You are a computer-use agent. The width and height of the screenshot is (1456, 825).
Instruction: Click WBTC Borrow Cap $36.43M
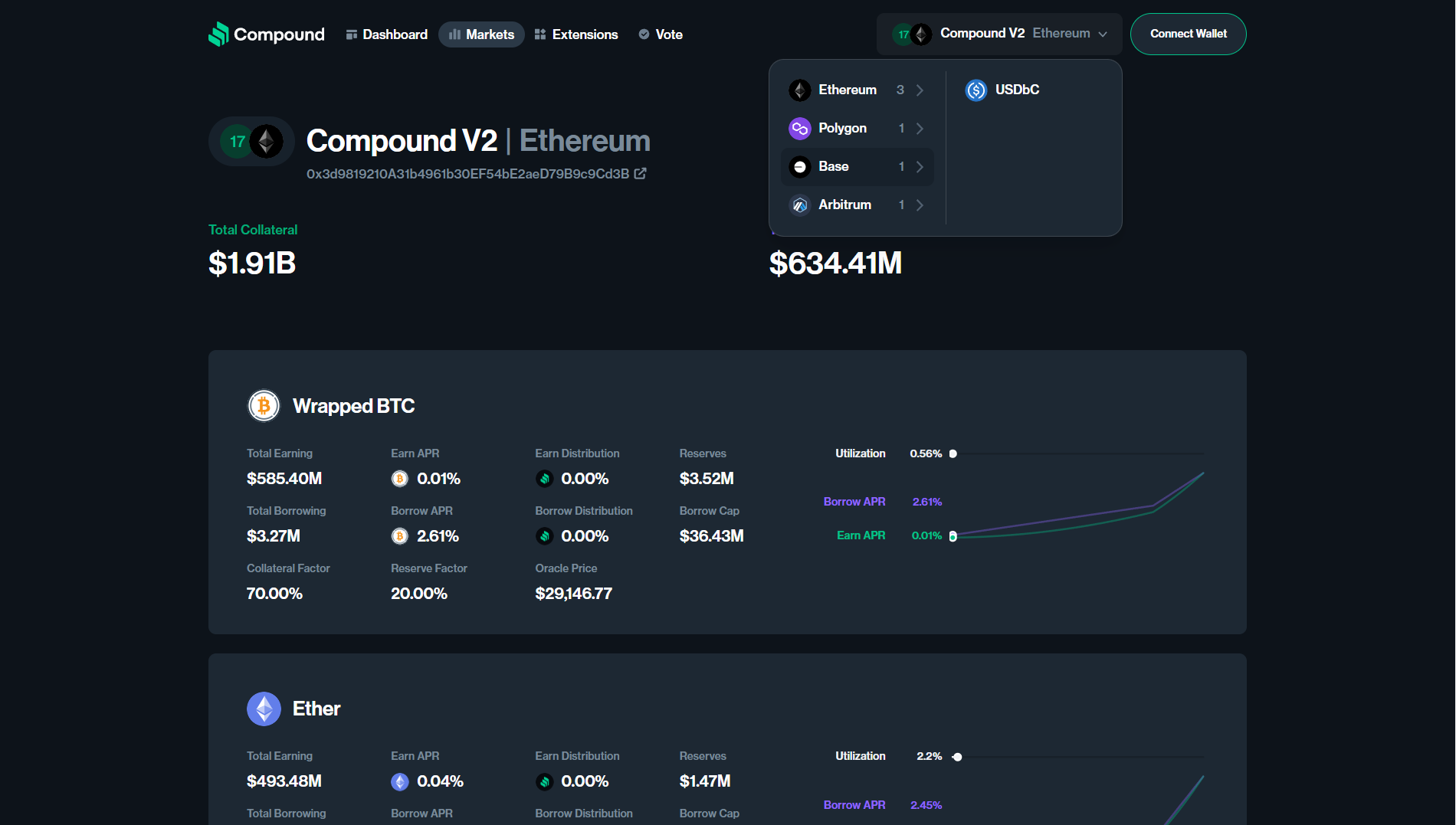[x=711, y=536]
